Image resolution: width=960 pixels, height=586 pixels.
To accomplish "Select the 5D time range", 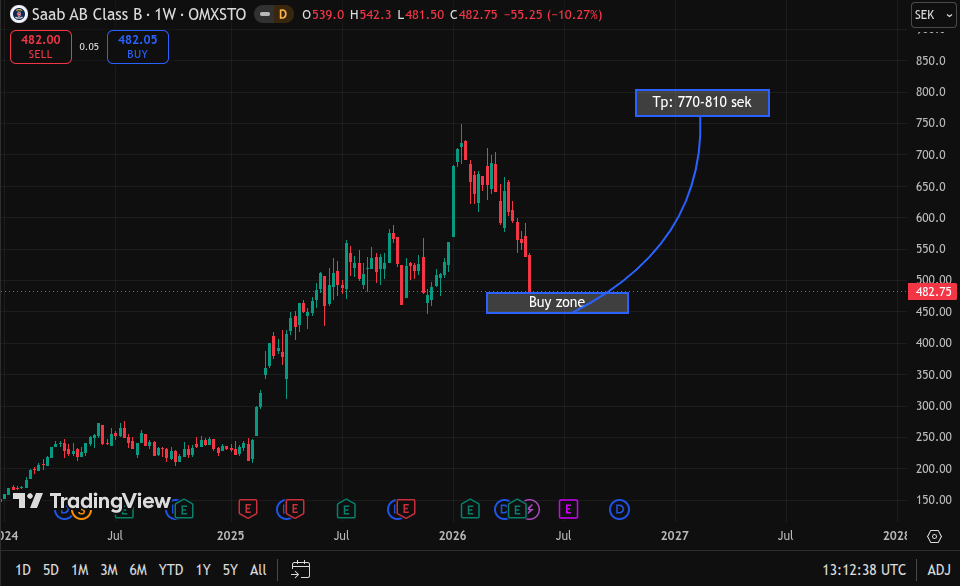I will point(51,570).
